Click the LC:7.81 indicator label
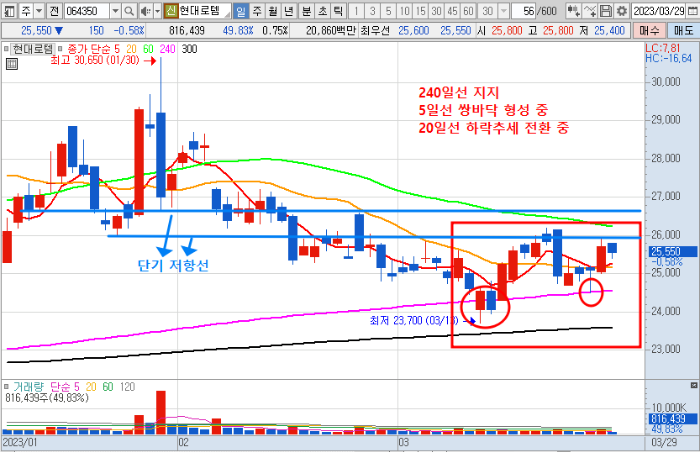700x452 pixels. (x=663, y=48)
